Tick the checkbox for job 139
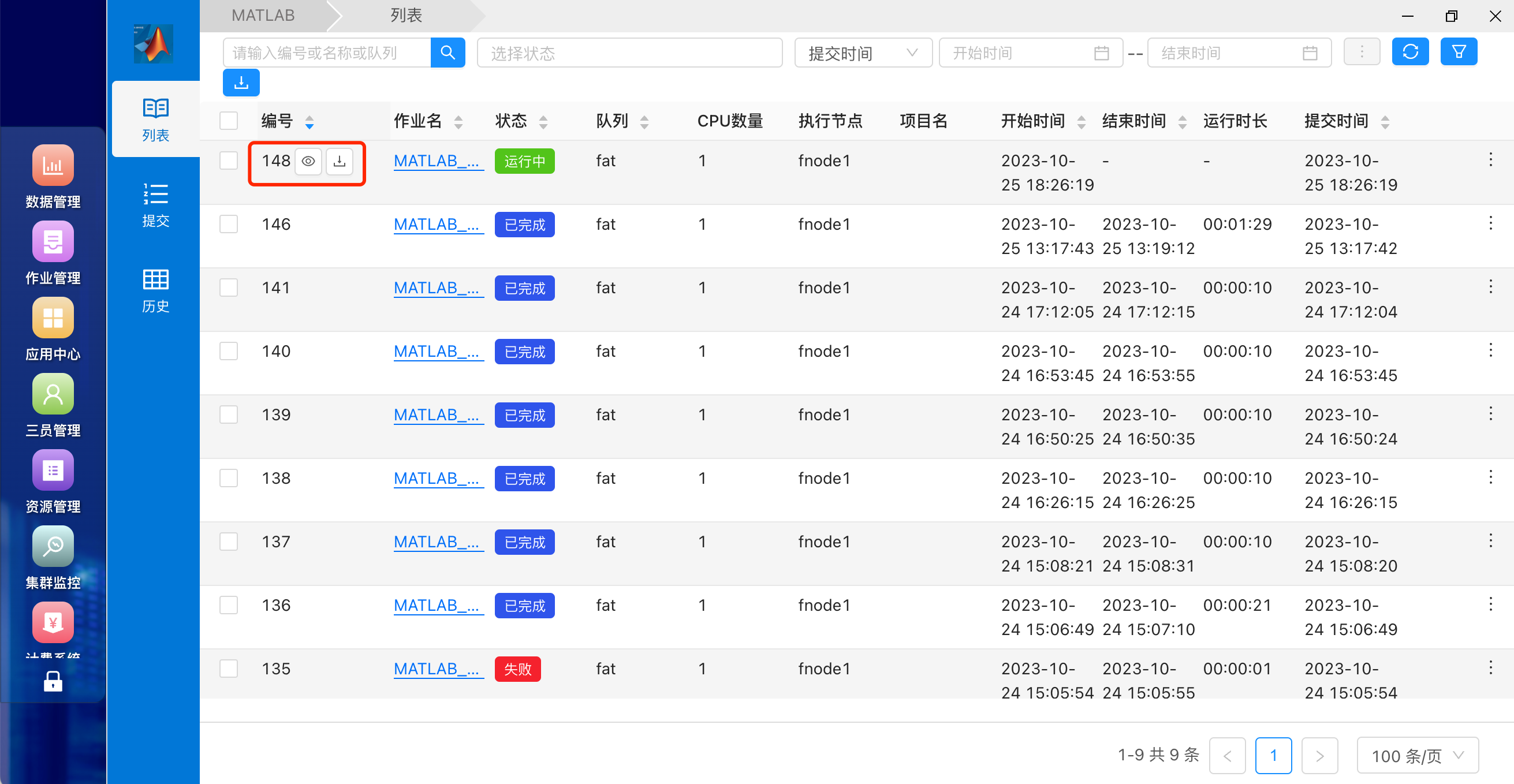Viewport: 1514px width, 784px height. 229,415
